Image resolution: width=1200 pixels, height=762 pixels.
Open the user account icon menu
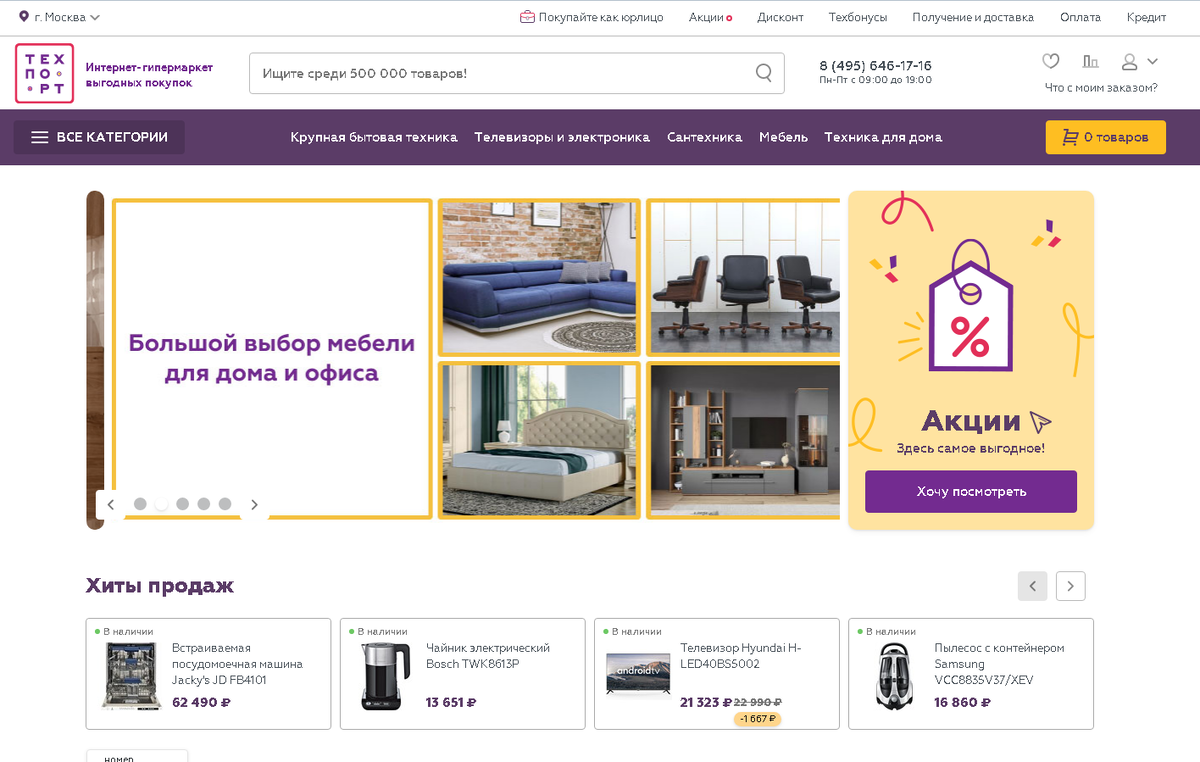[x=1139, y=61]
